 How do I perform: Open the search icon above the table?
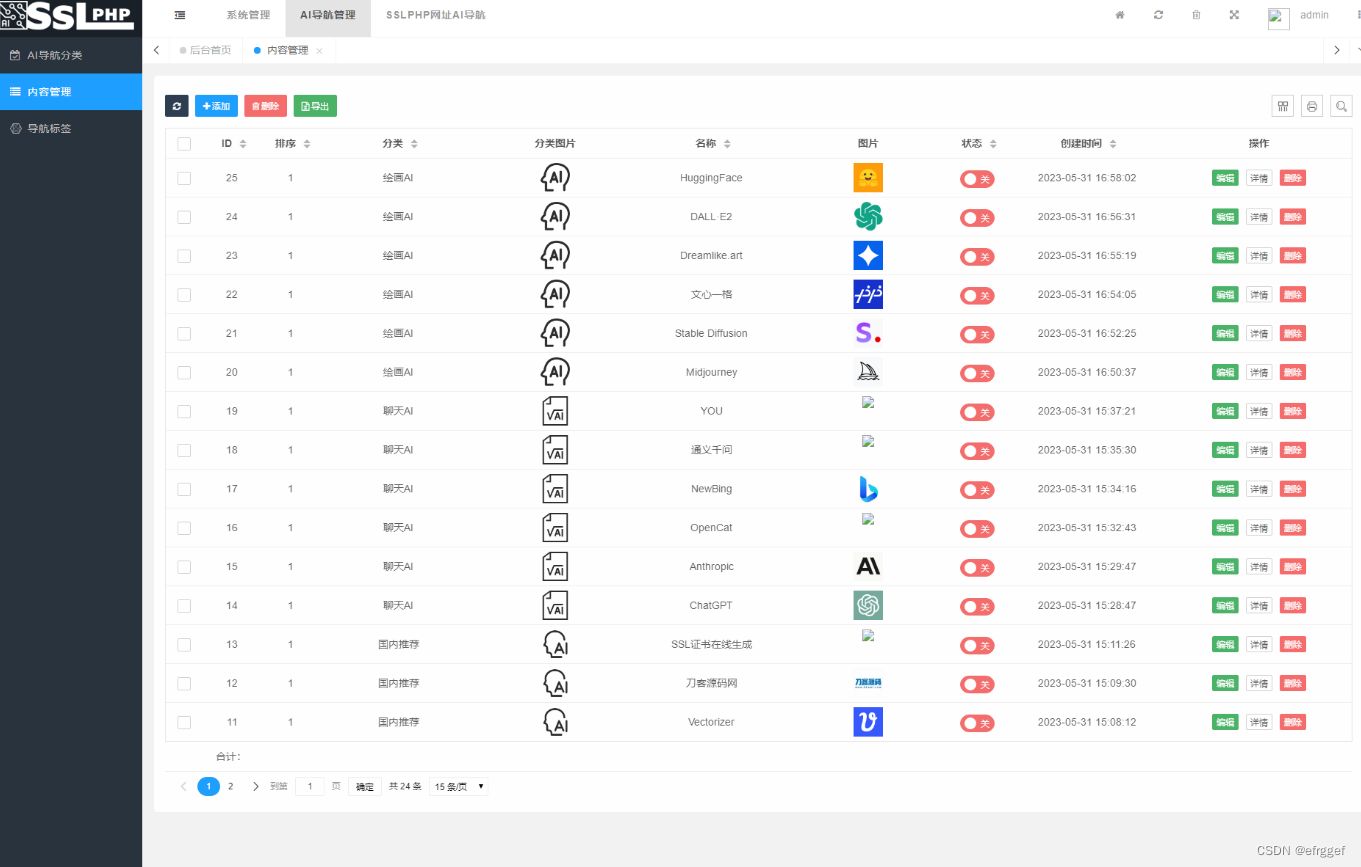coord(1341,104)
